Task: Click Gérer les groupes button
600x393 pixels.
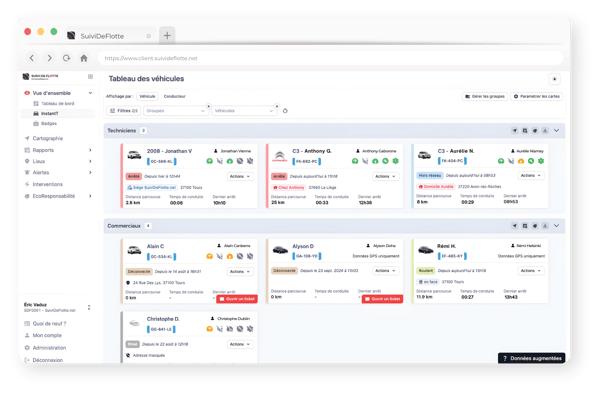Action: click(x=485, y=96)
